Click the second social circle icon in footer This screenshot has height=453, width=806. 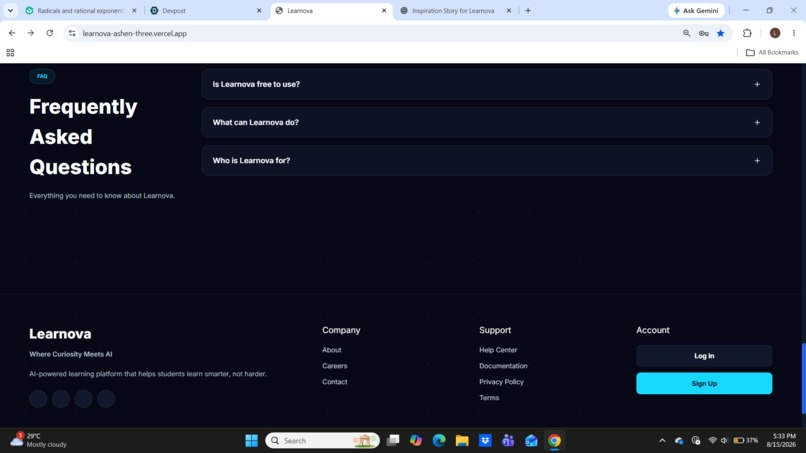pyautogui.click(x=61, y=398)
